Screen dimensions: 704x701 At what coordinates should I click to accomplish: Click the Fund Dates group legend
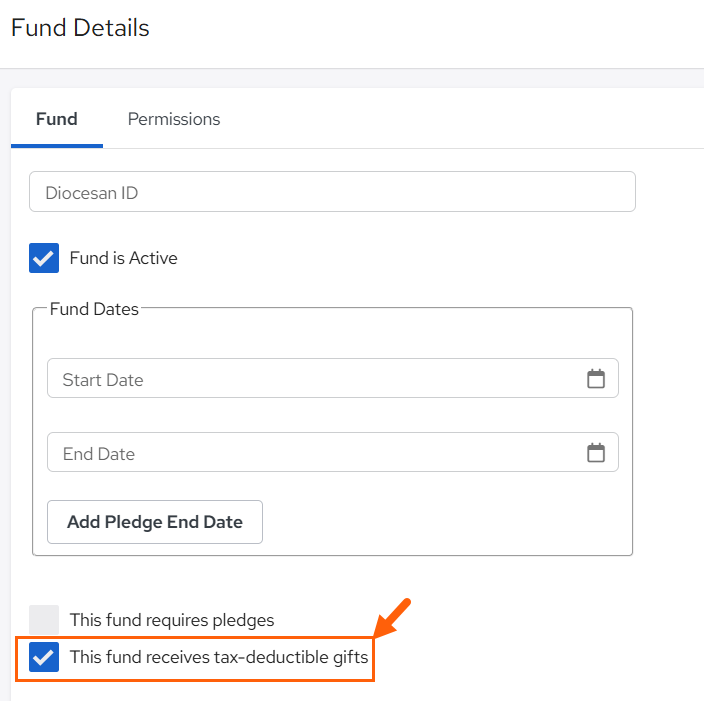pyautogui.click(x=94, y=309)
